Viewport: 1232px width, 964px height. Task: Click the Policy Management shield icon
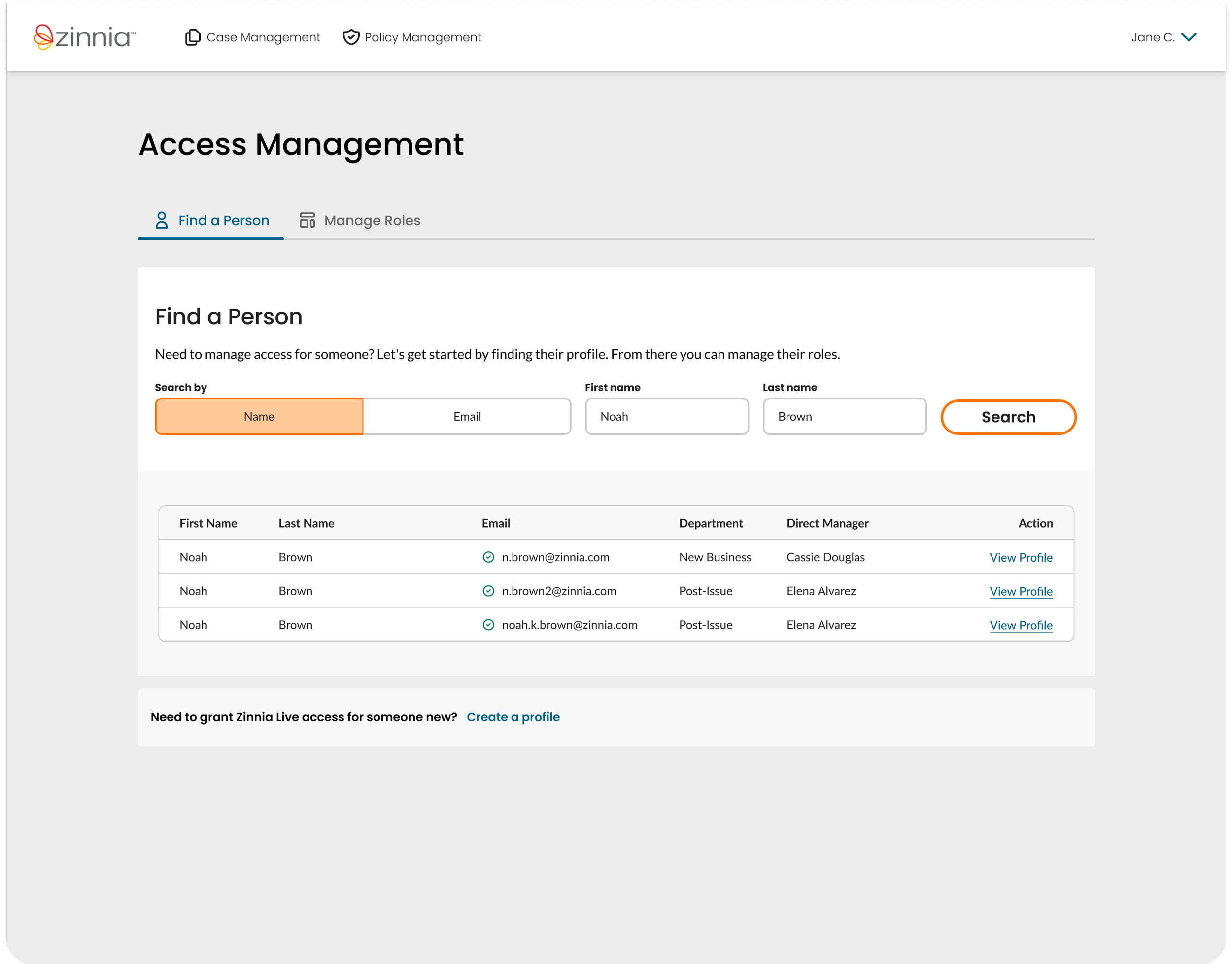(x=351, y=37)
